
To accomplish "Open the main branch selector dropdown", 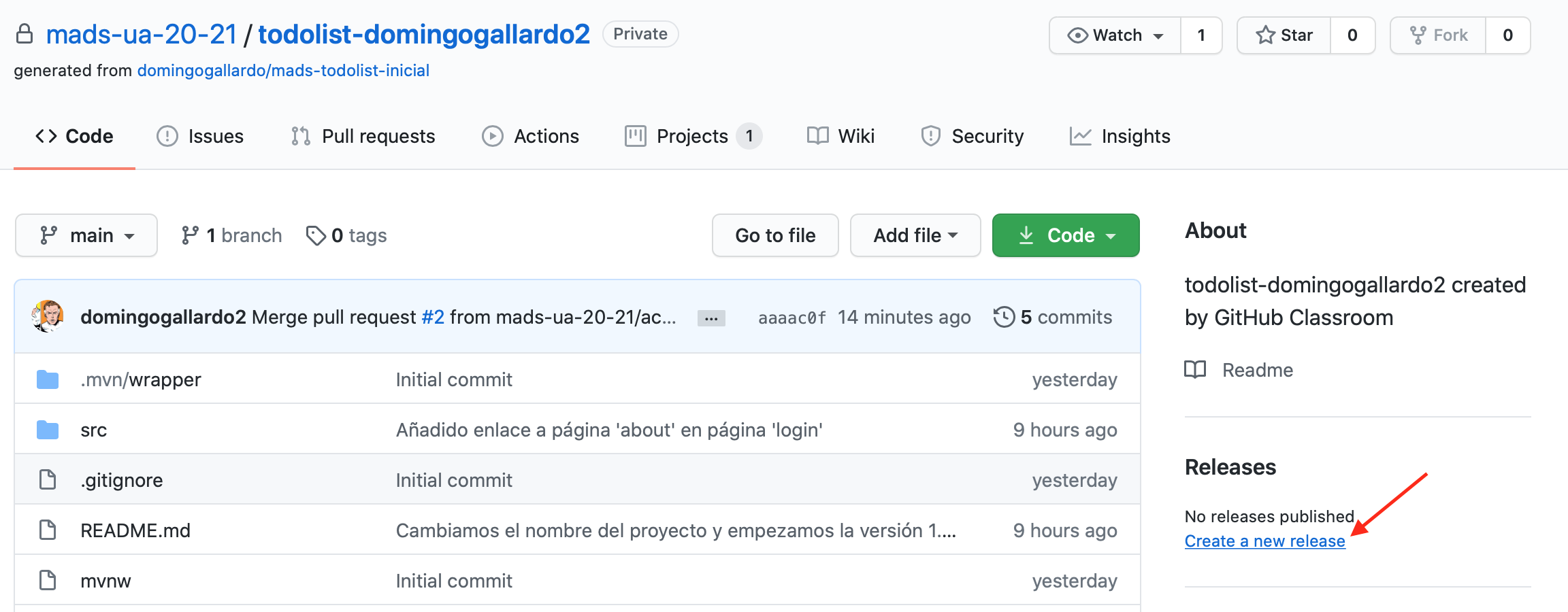I will tap(86, 235).
